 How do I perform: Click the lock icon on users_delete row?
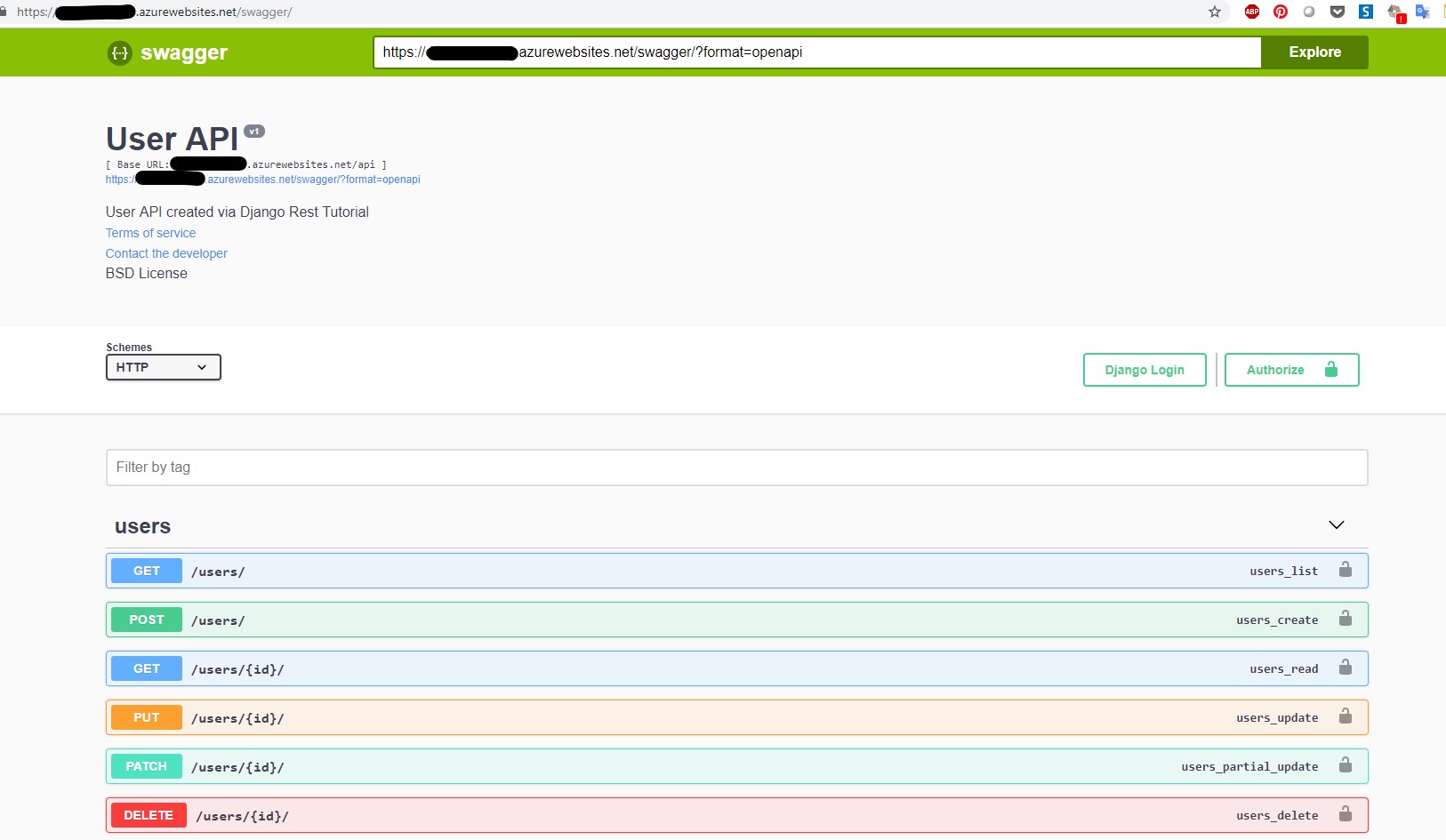pyautogui.click(x=1346, y=814)
